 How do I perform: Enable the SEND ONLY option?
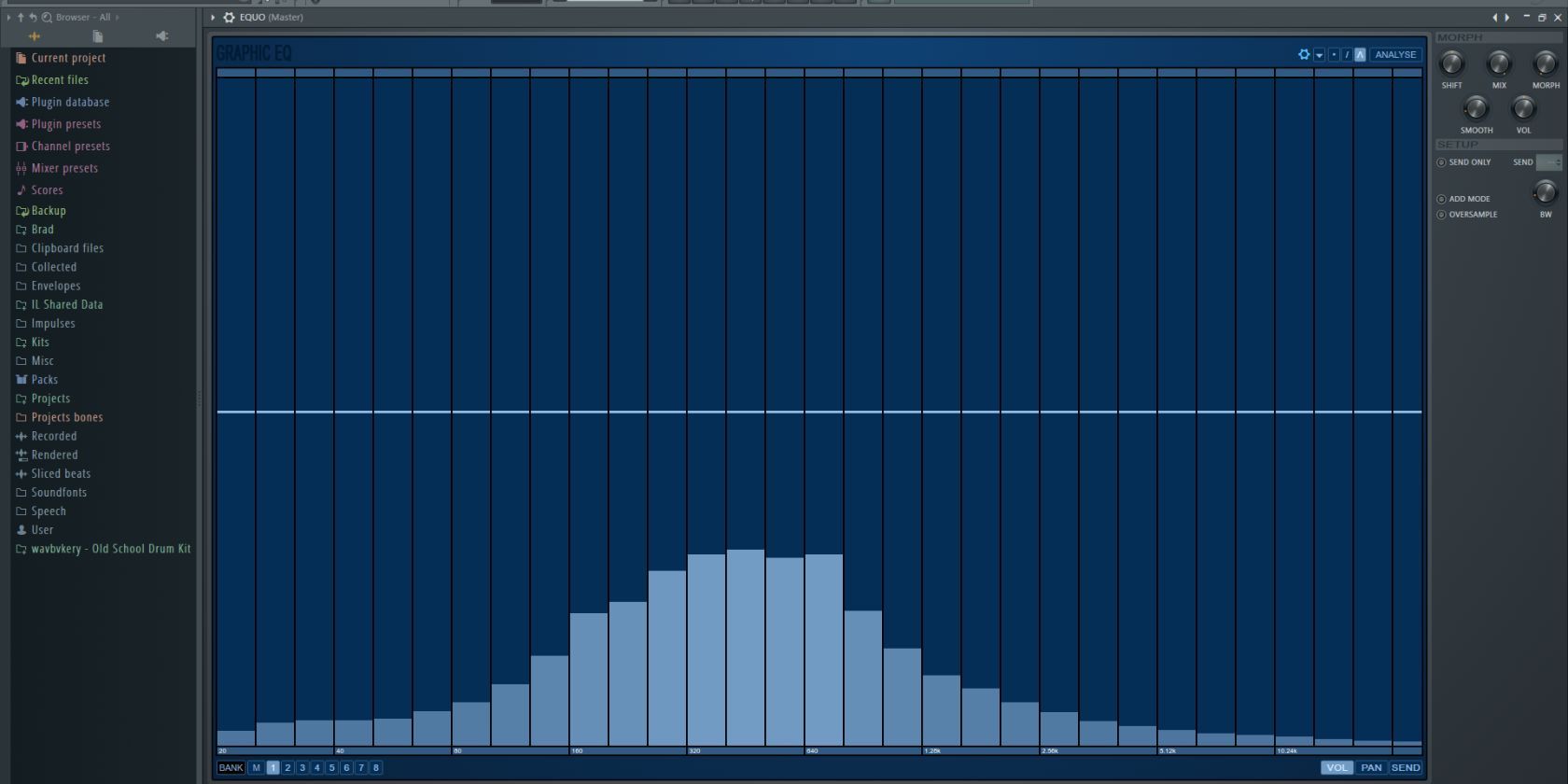point(1463,162)
